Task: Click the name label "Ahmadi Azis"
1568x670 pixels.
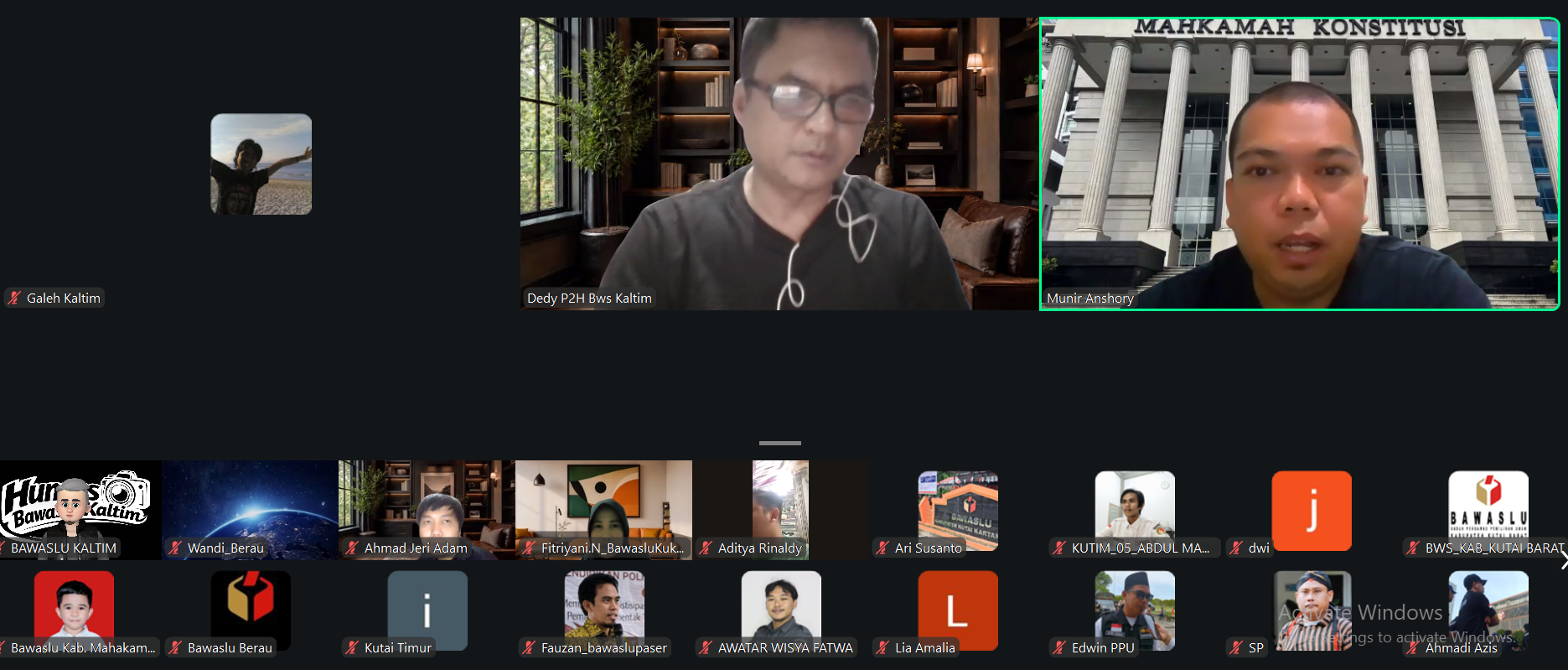Action: [1462, 647]
